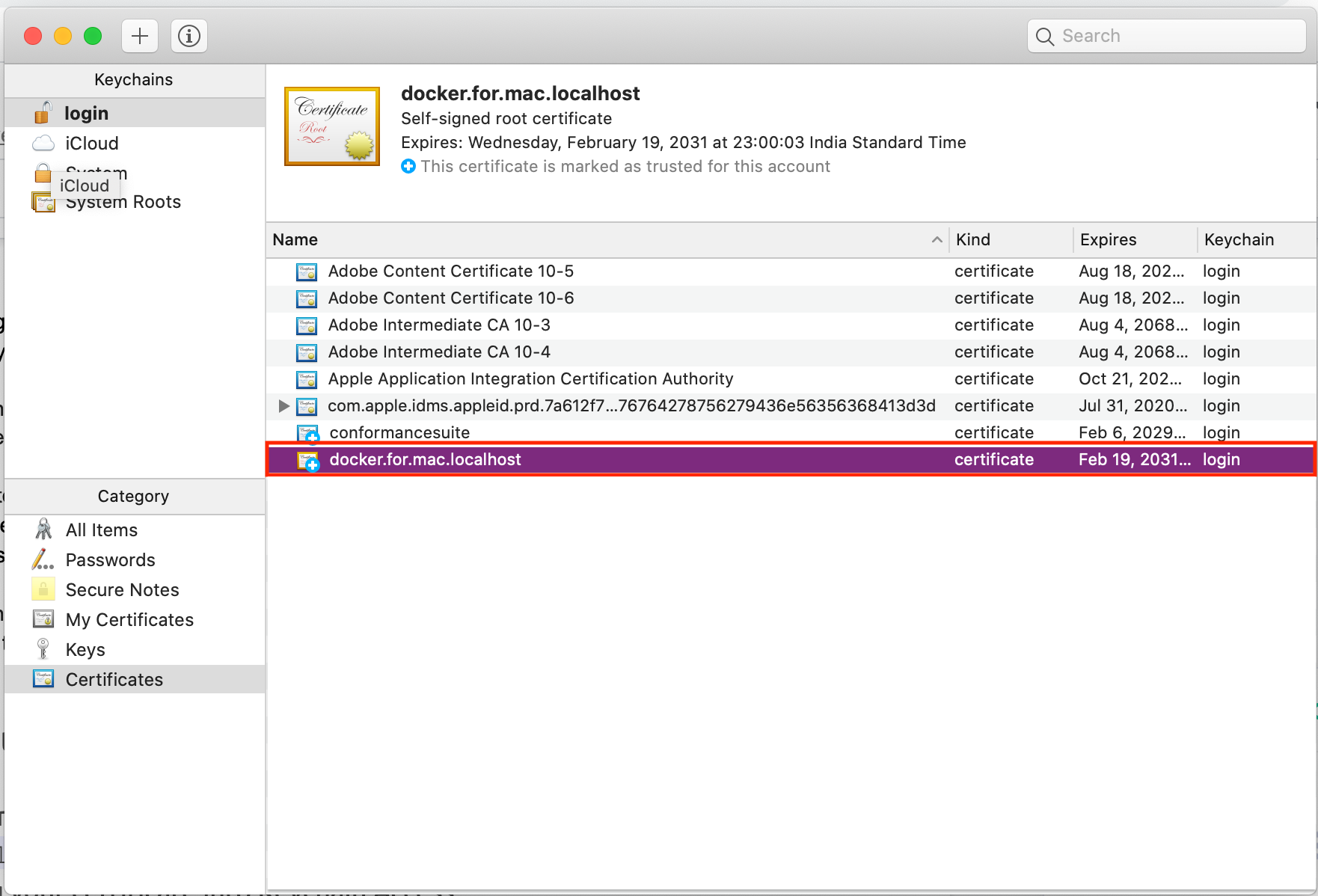Click the Passwords pencil icon
Image resolution: width=1318 pixels, height=896 pixels.
pos(43,559)
